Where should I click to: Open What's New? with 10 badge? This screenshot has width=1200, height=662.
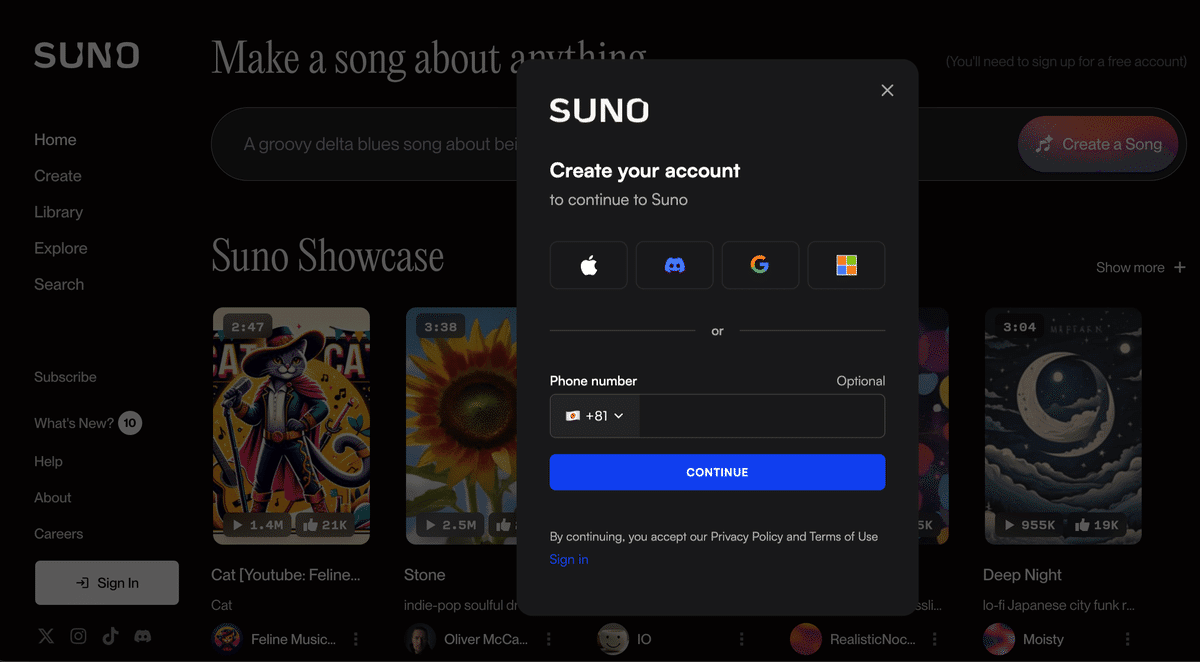pos(88,423)
